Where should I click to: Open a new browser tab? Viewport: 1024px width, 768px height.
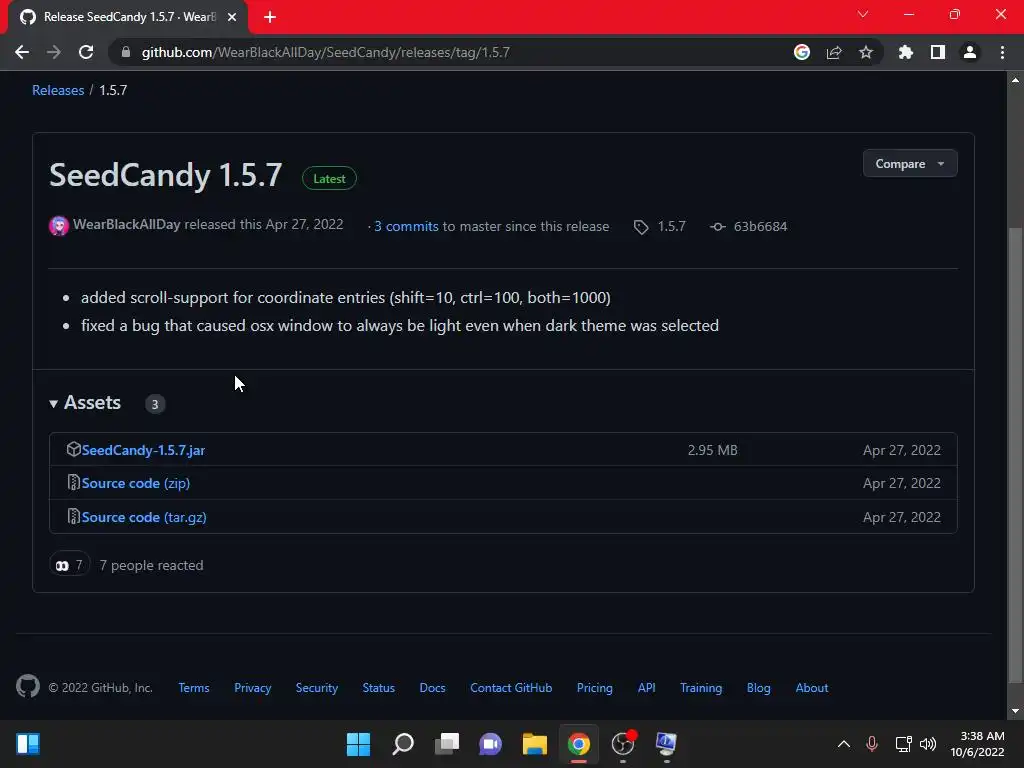click(x=270, y=17)
